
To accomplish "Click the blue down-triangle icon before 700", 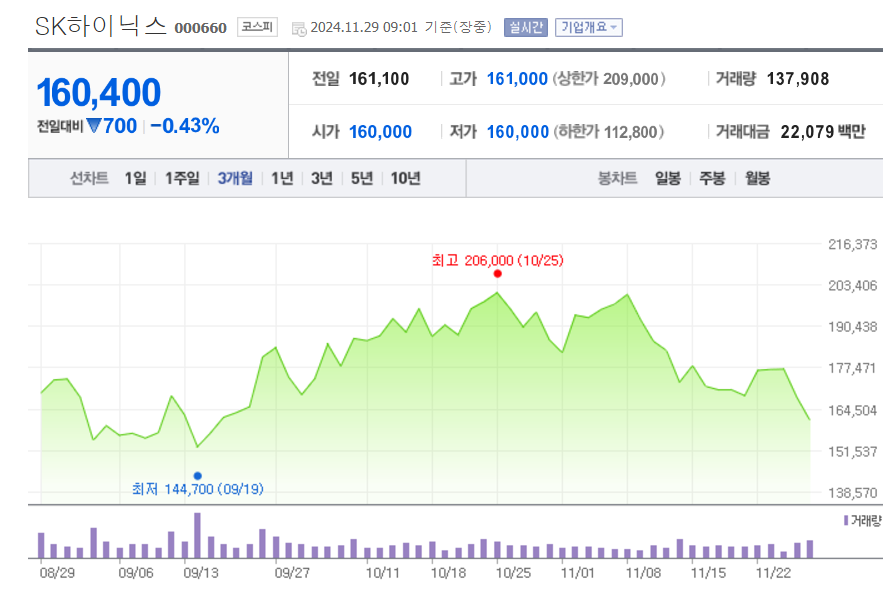I will point(93,126).
